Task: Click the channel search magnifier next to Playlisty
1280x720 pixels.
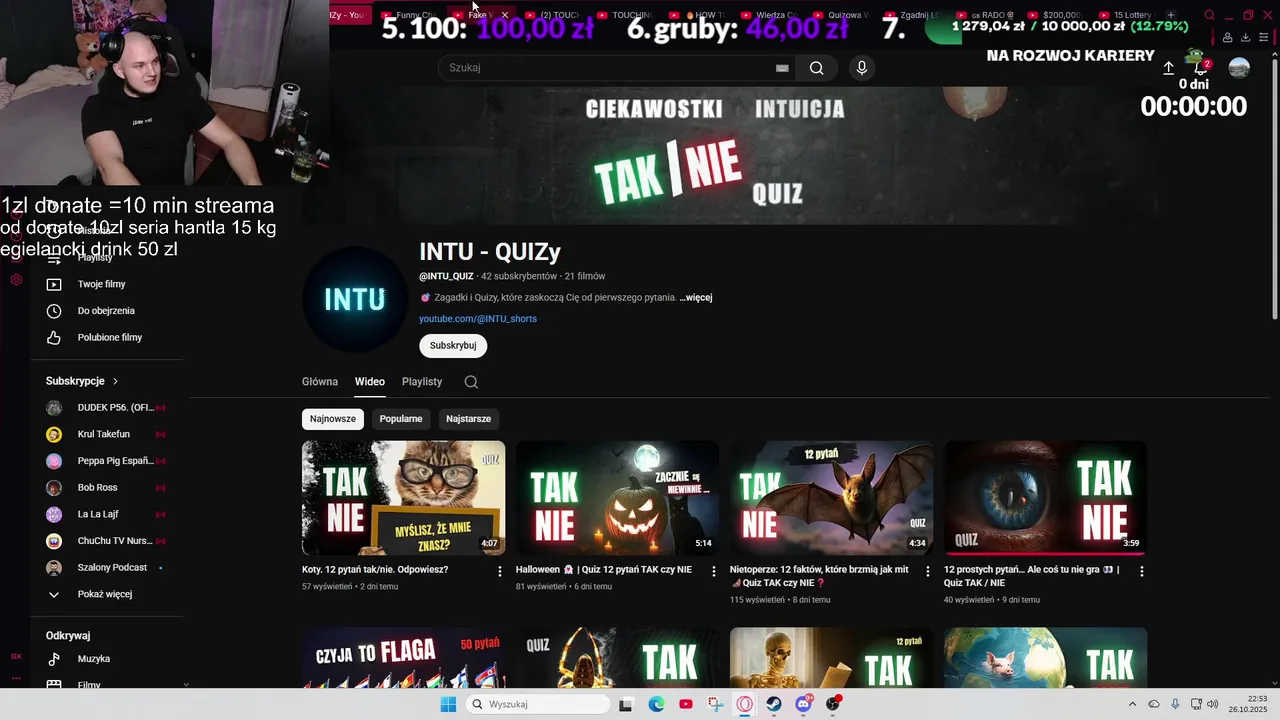Action: [x=471, y=382]
